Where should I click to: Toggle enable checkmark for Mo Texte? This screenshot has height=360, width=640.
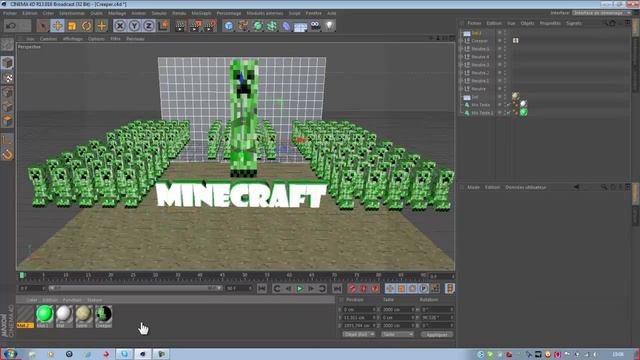pos(508,105)
